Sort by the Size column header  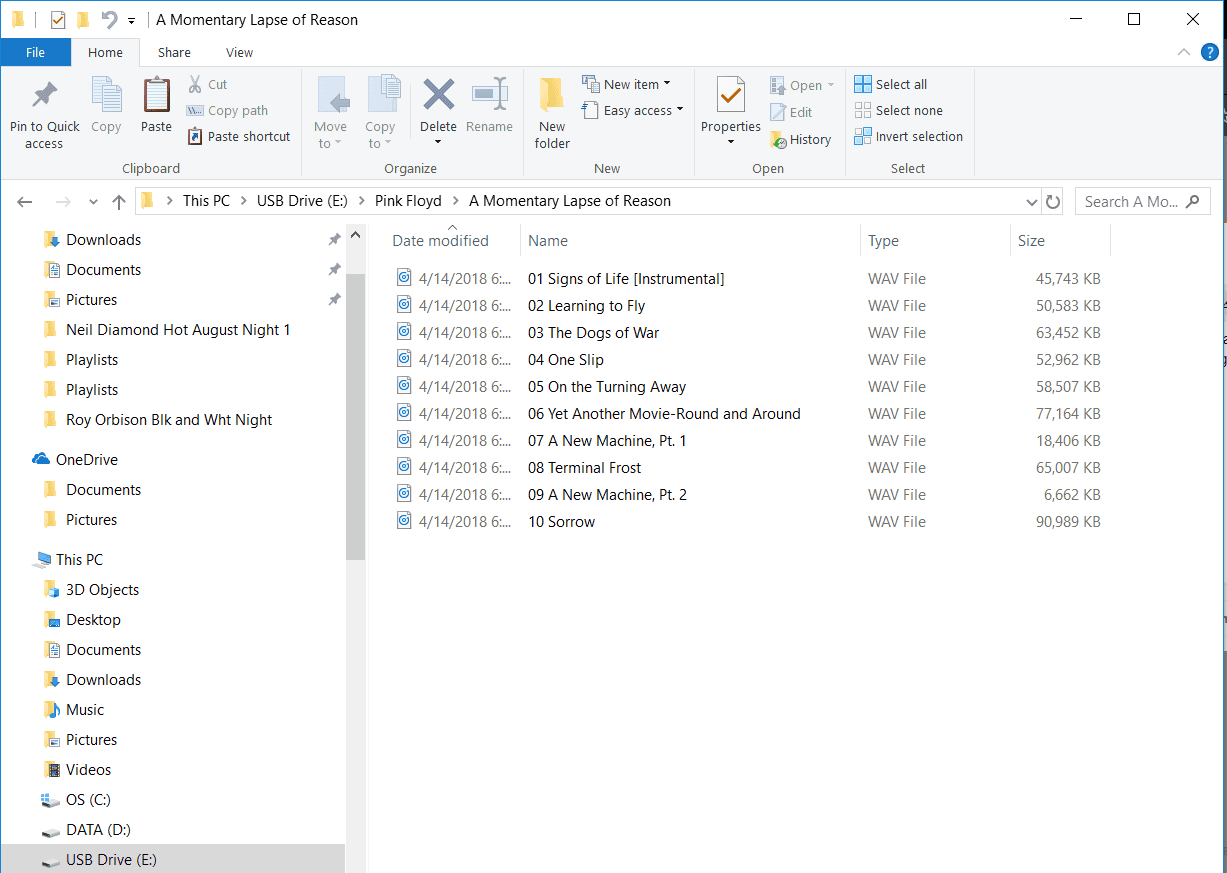[x=1060, y=240]
